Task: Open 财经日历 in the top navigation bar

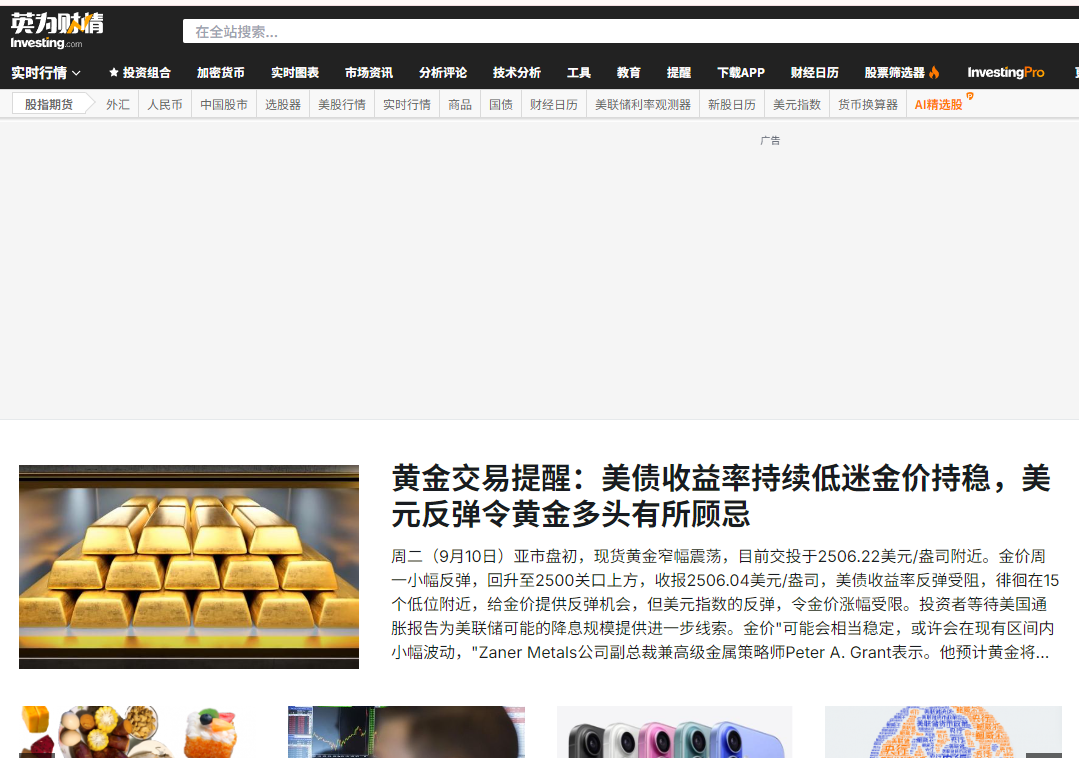Action: [x=815, y=73]
